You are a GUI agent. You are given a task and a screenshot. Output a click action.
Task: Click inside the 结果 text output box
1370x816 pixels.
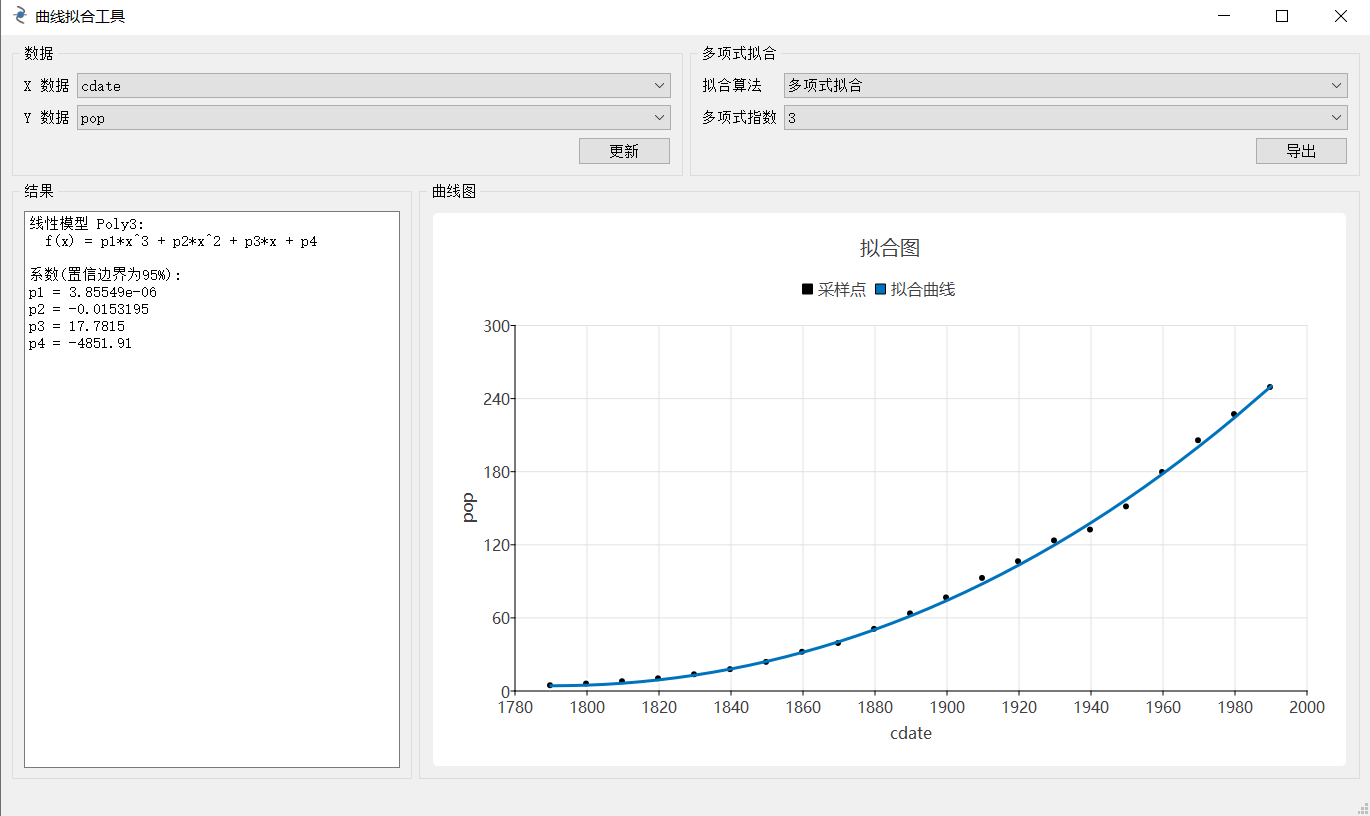[x=211, y=550]
